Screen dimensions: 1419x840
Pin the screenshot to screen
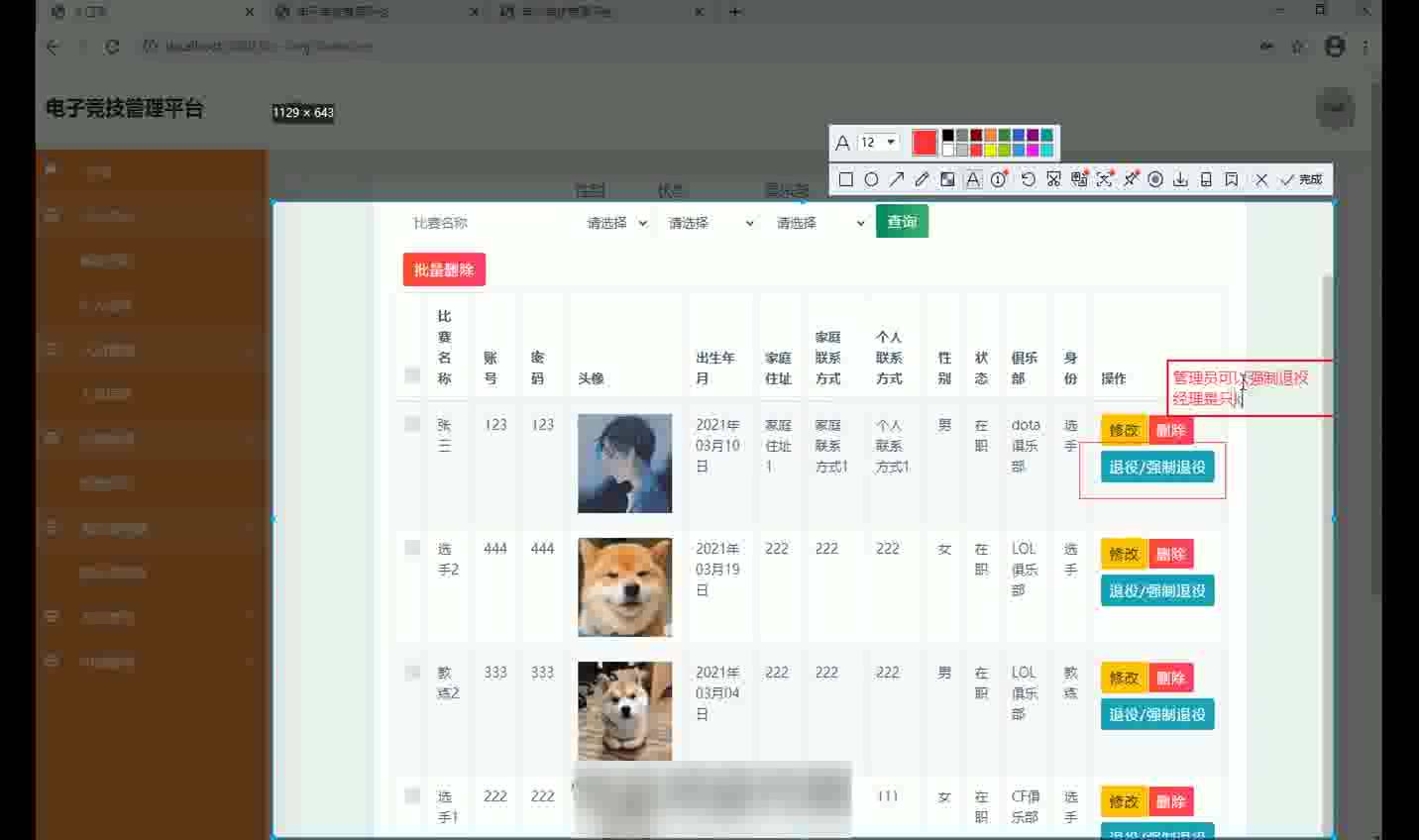point(1131,179)
